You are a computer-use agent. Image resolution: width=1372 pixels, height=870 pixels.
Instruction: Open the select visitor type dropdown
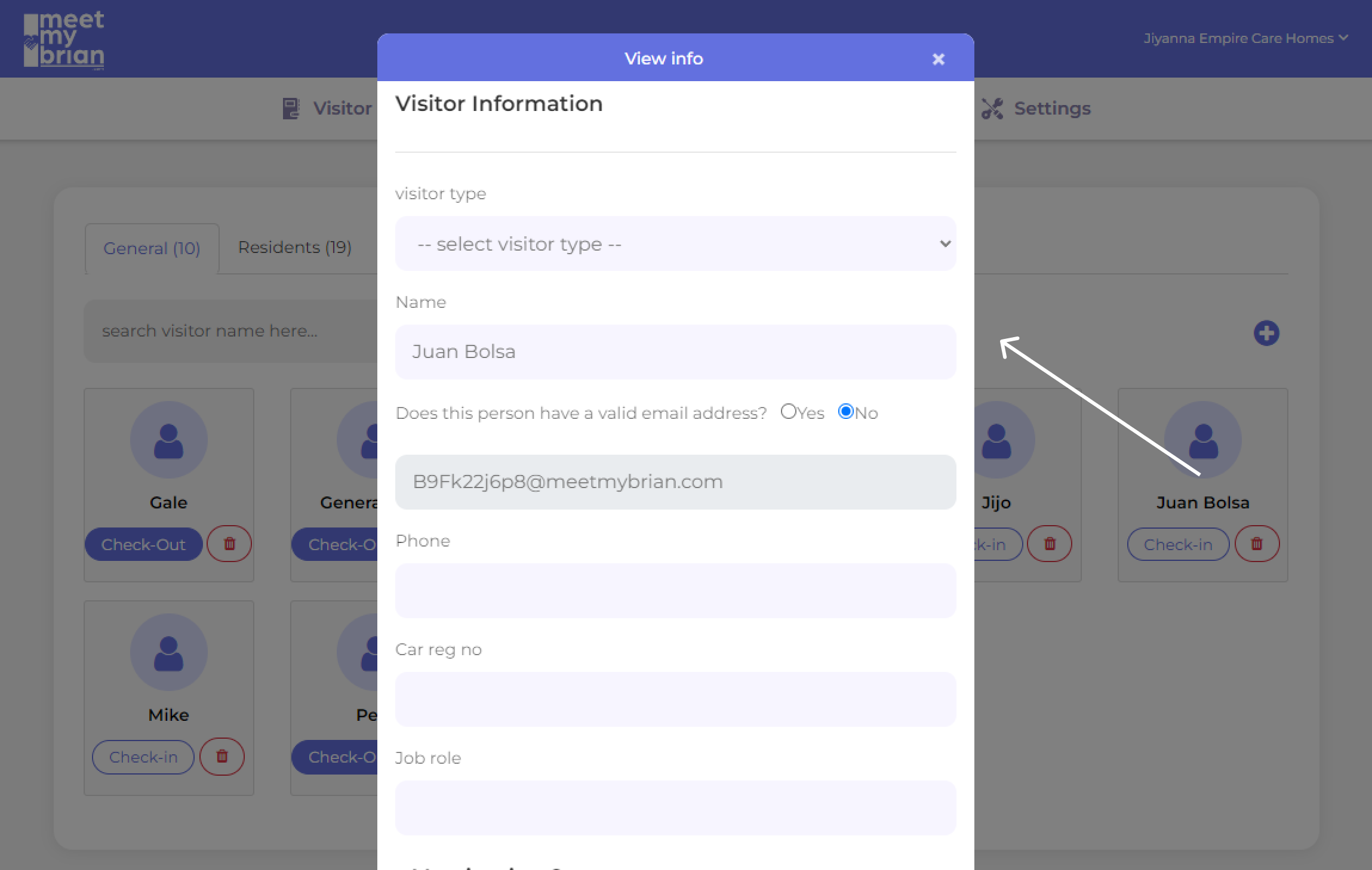tap(675, 243)
